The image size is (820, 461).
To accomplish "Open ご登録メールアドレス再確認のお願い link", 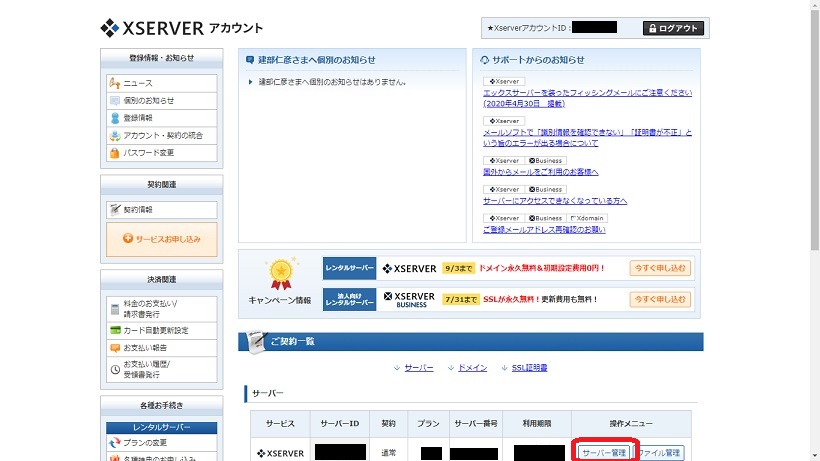I will pos(544,229).
